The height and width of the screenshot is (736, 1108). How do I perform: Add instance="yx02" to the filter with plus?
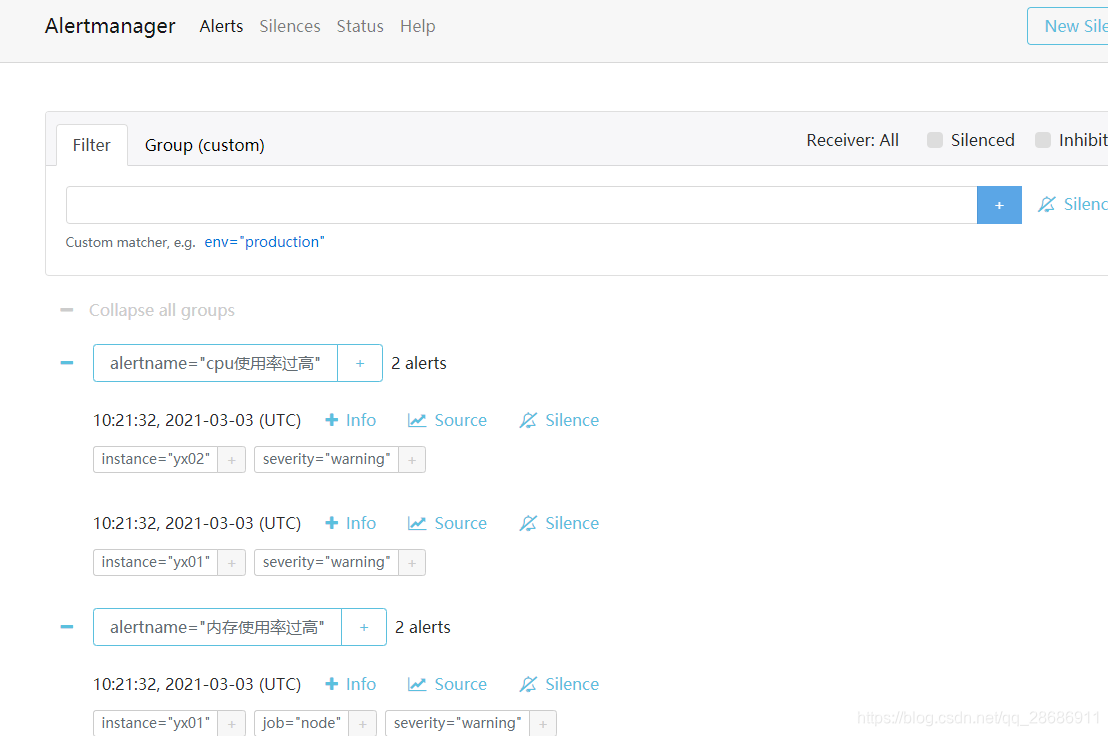coord(232,460)
